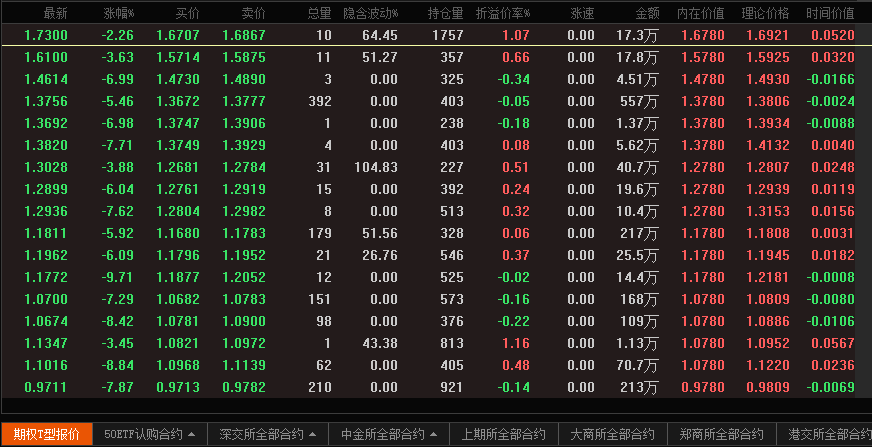Click the time value 0.0567
The width and height of the screenshot is (872, 447).
click(x=833, y=343)
